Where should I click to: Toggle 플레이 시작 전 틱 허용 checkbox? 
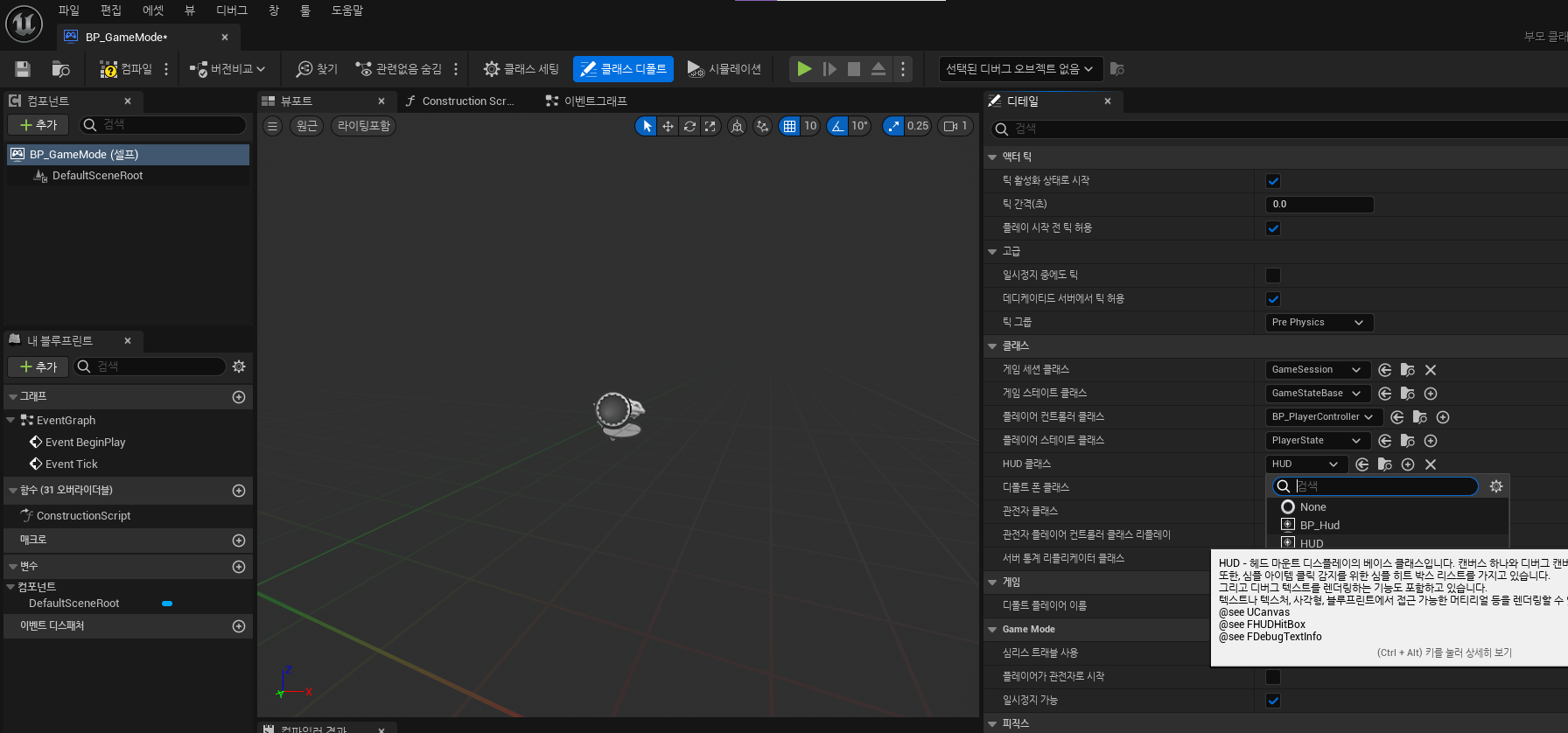click(1273, 228)
